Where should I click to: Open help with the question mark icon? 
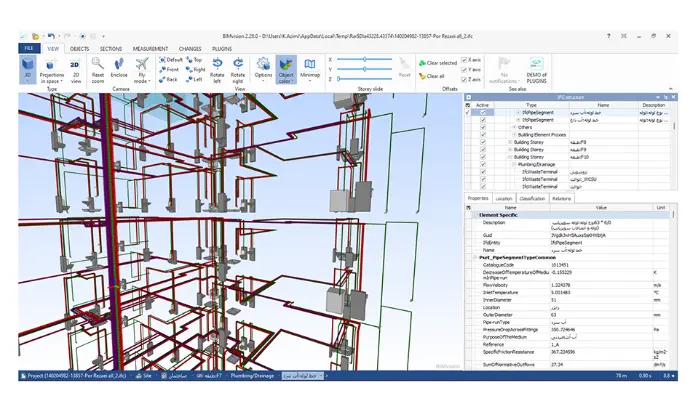tap(609, 36)
